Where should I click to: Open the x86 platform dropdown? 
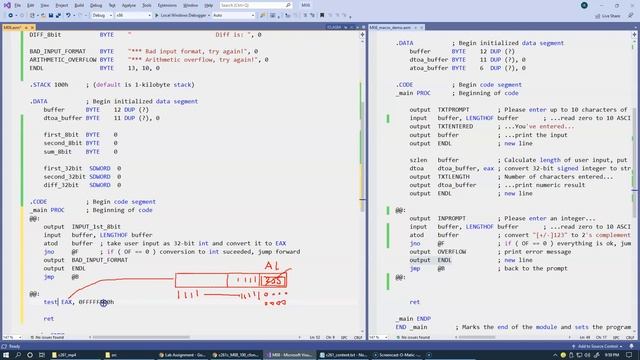pos(133,16)
